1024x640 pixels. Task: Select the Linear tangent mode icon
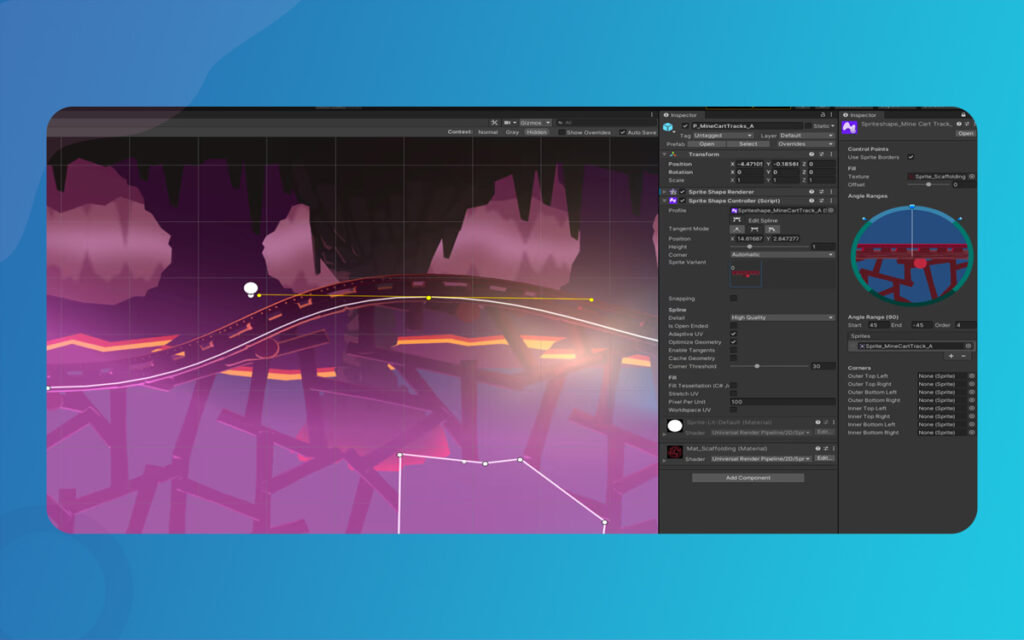coord(737,229)
